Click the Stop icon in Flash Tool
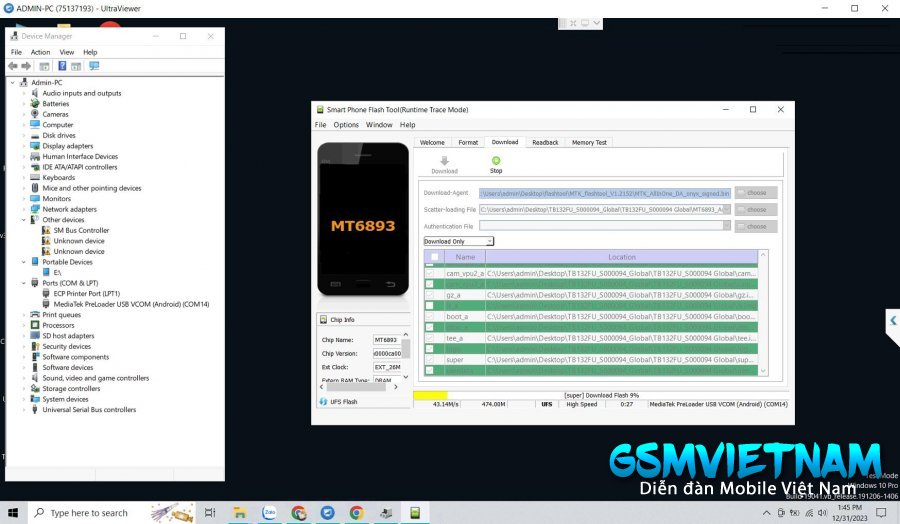Screen dimensions: 900x524 click(x=496, y=161)
